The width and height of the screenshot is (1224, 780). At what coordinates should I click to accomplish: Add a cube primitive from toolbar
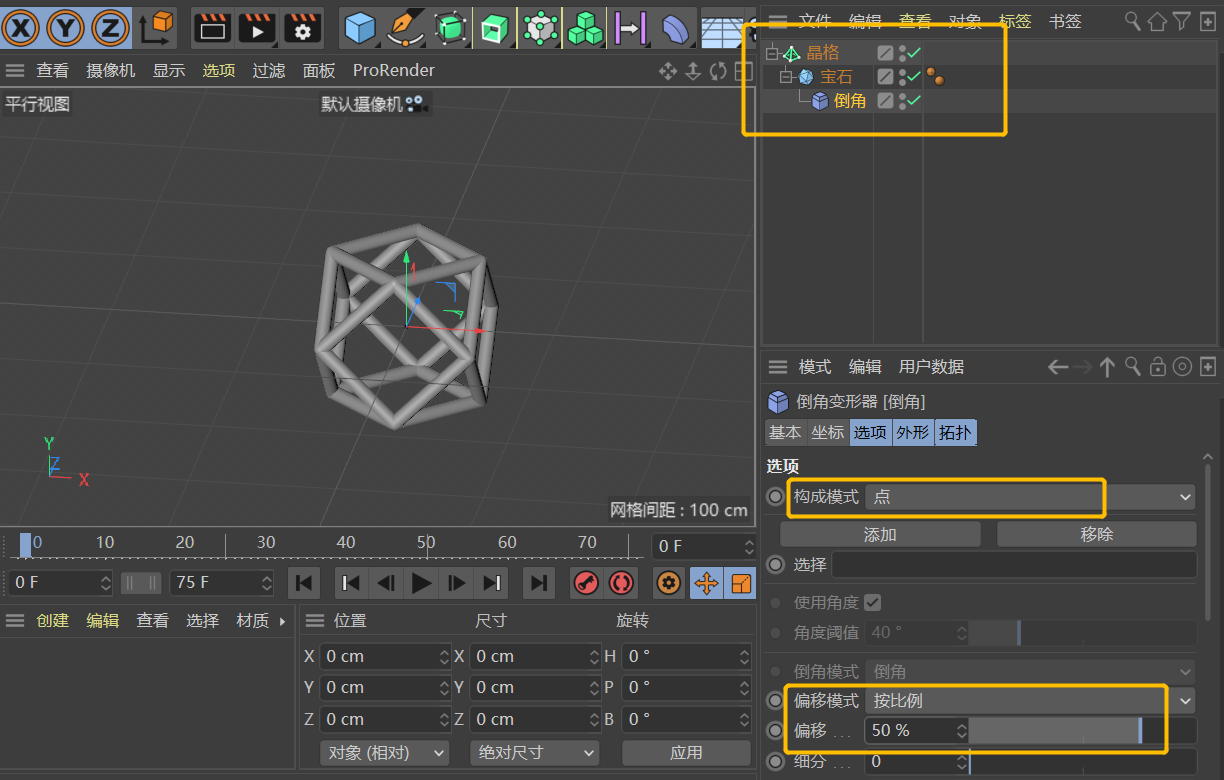click(360, 28)
